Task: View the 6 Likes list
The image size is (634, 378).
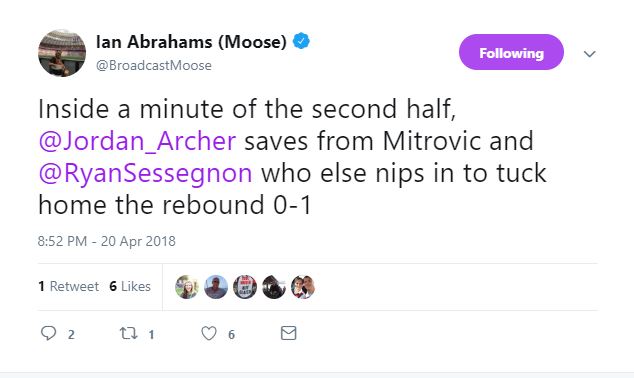Action: [x=130, y=286]
